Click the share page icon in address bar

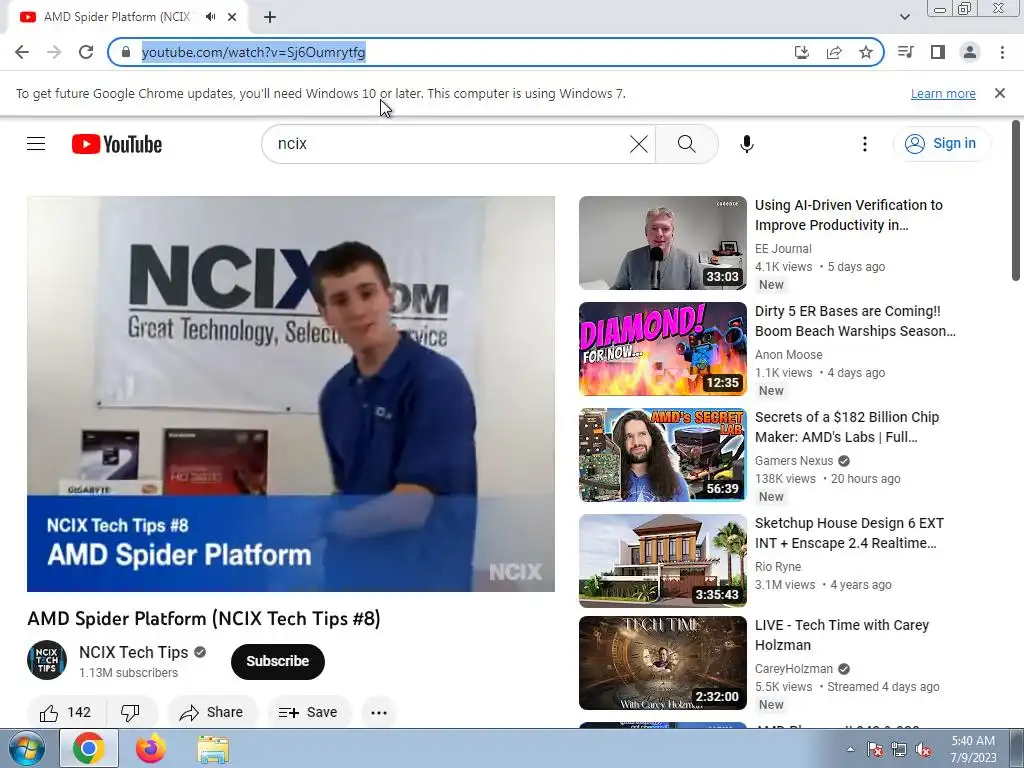click(834, 52)
